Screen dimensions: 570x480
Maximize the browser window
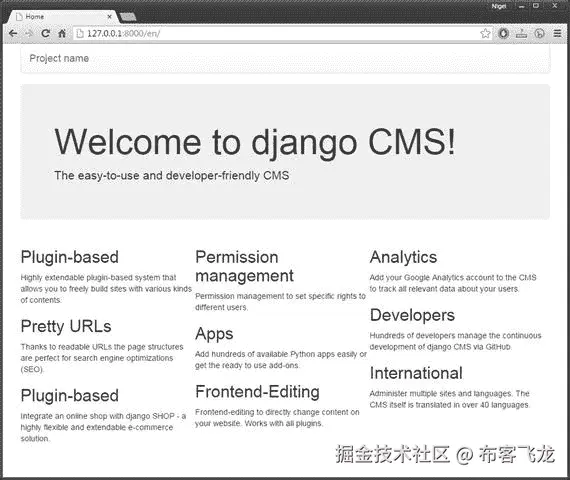point(536,6)
